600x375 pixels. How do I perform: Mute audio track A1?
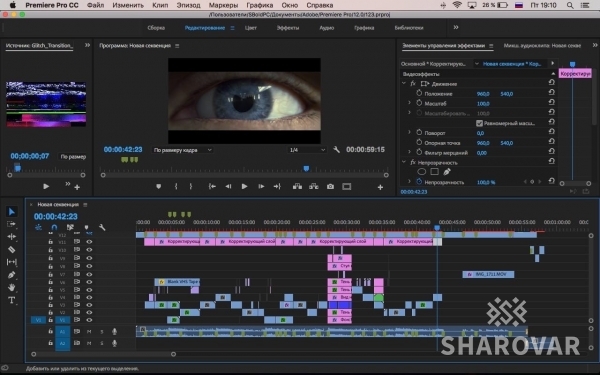(x=89, y=332)
